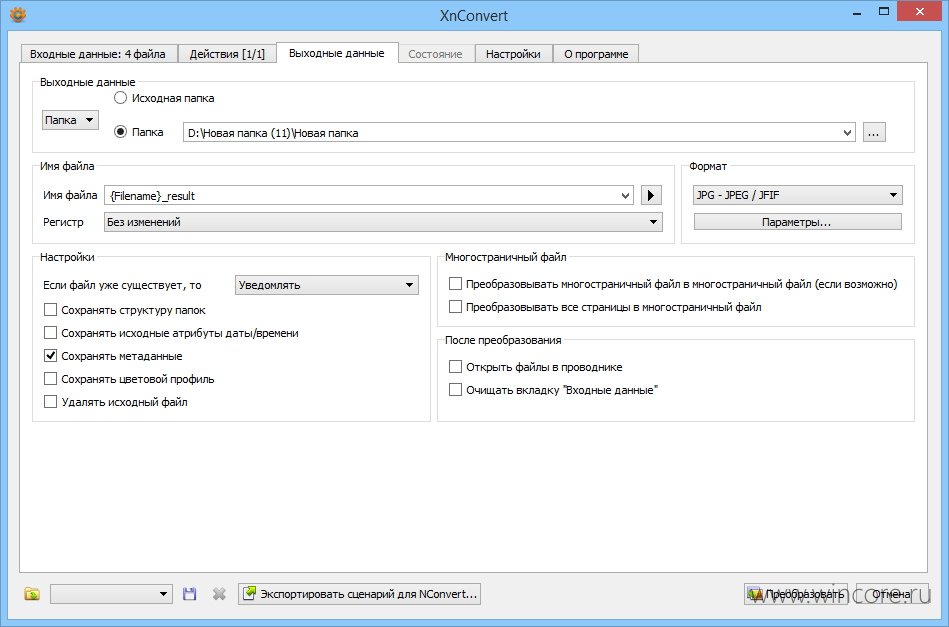Switch to Действия [1/1] tab

point(227,54)
